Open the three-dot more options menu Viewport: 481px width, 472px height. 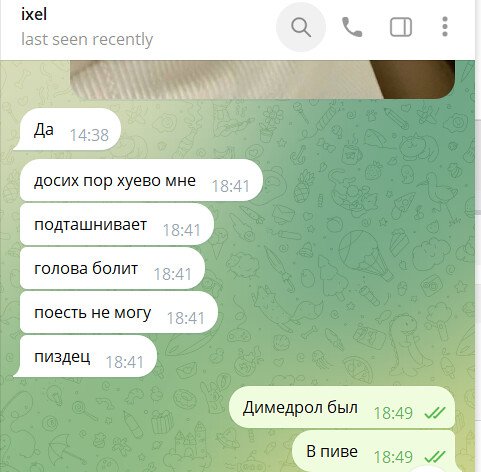tap(445, 27)
